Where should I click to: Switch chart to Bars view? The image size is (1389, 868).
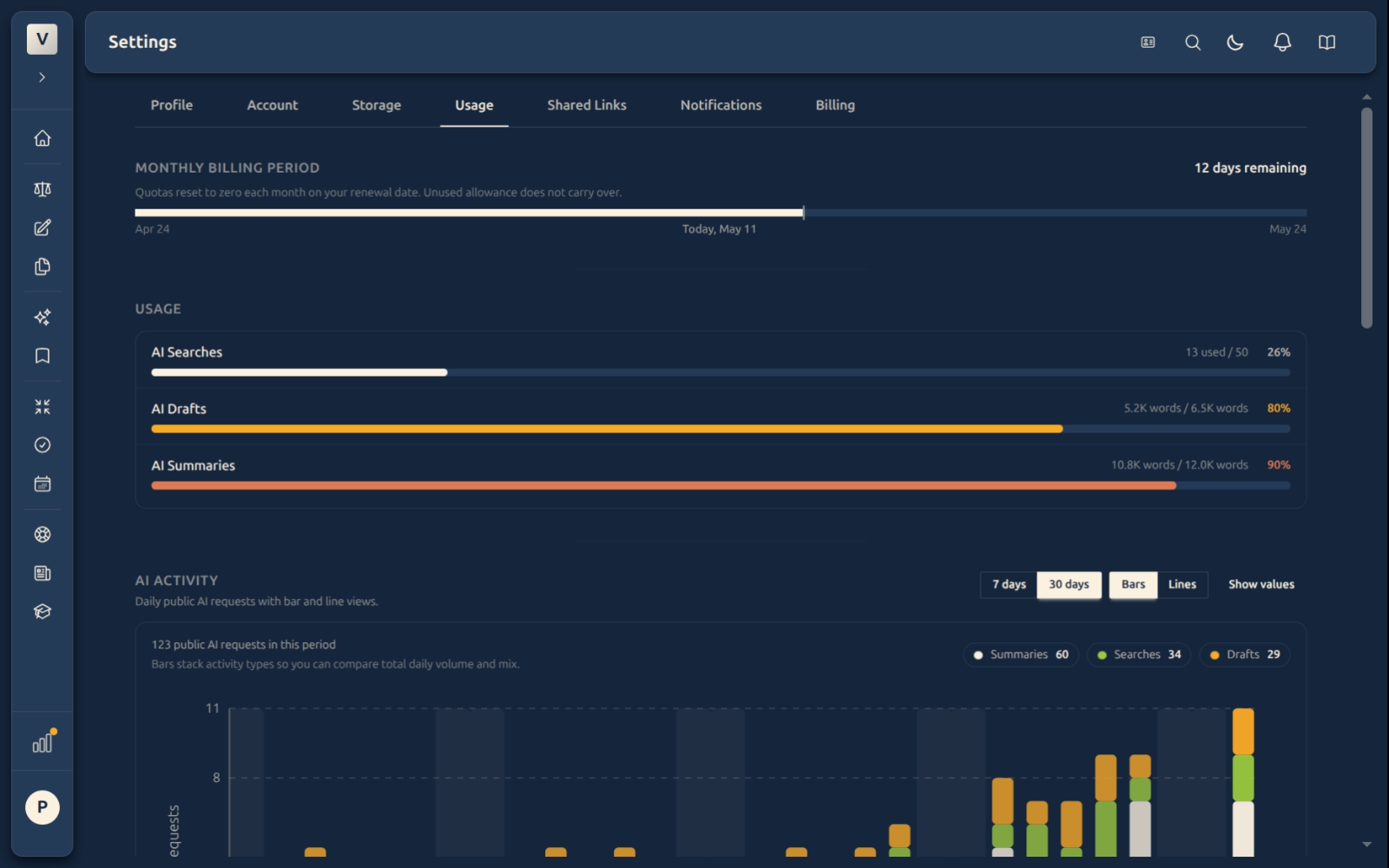click(1133, 584)
